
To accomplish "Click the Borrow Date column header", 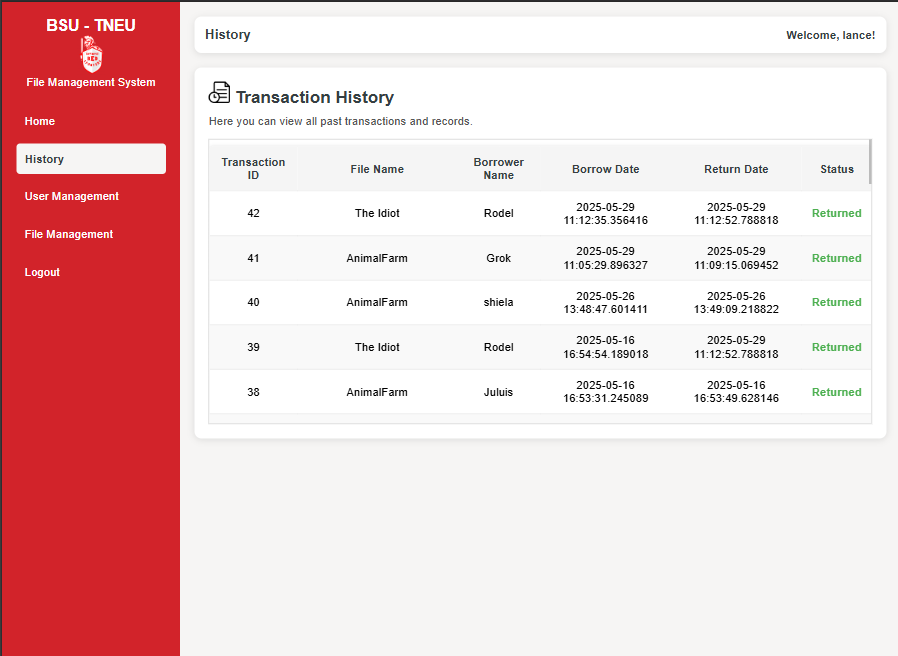I will (x=605, y=169).
